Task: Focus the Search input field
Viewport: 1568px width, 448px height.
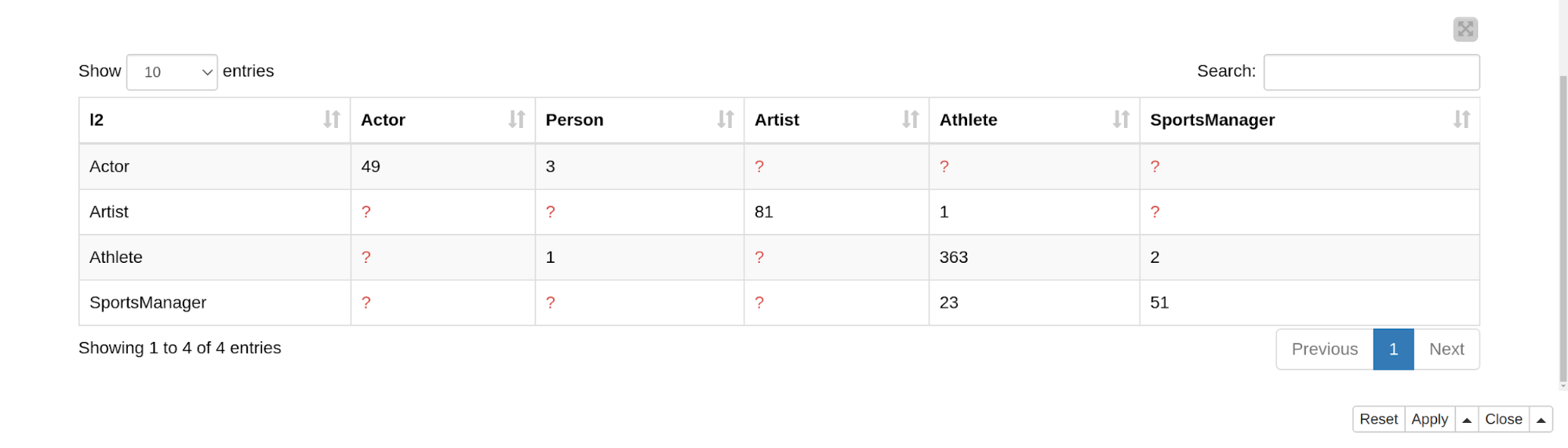Action: (x=1371, y=72)
